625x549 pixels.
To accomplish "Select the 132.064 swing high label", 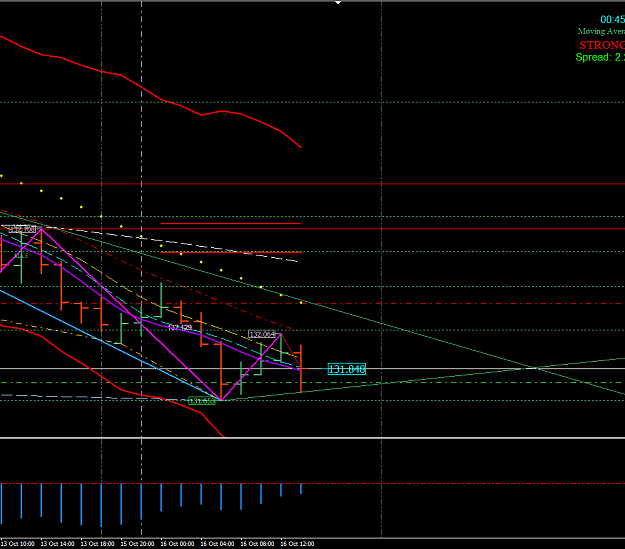I will pyautogui.click(x=262, y=334).
